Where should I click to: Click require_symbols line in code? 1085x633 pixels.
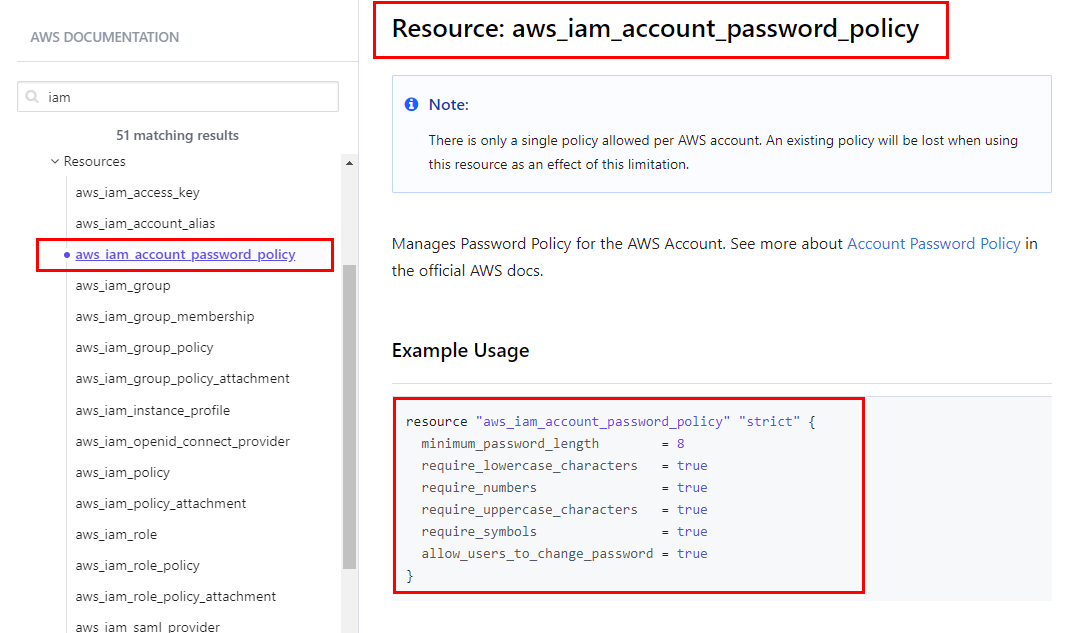pos(564,532)
